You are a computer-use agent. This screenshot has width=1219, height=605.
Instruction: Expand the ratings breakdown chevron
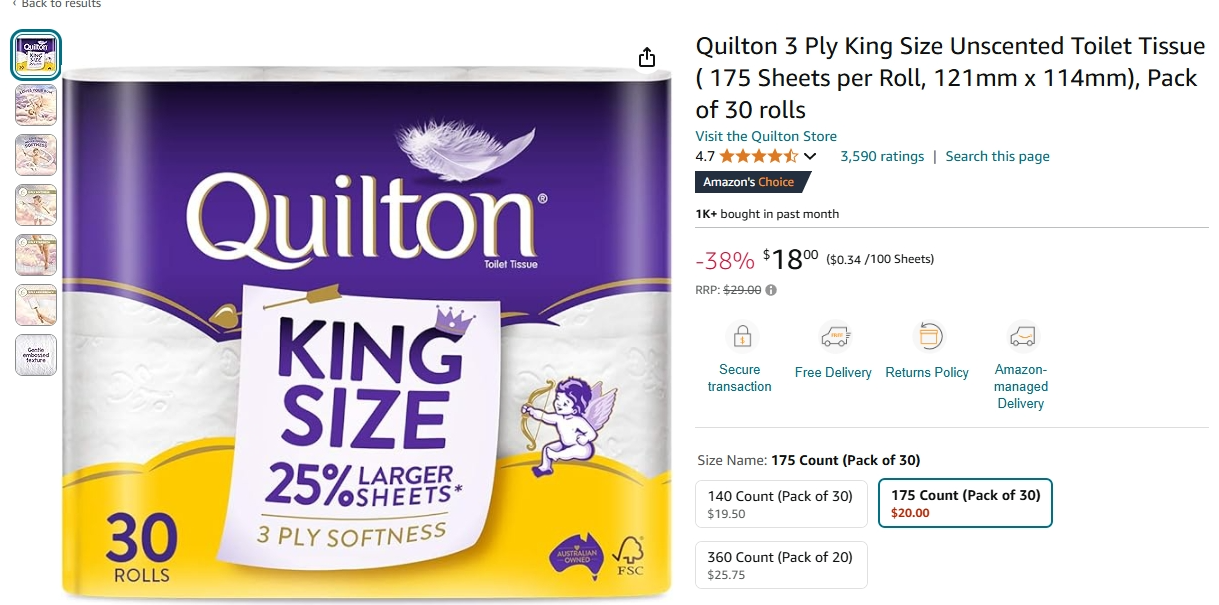click(810, 156)
